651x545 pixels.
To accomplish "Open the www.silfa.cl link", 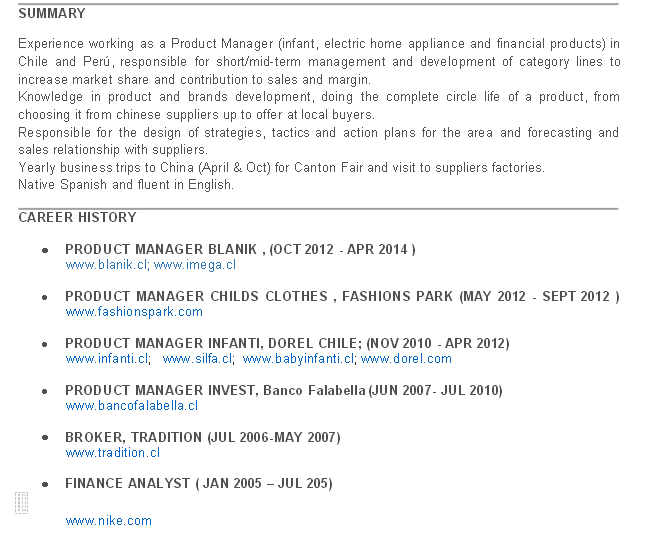I will (197, 359).
